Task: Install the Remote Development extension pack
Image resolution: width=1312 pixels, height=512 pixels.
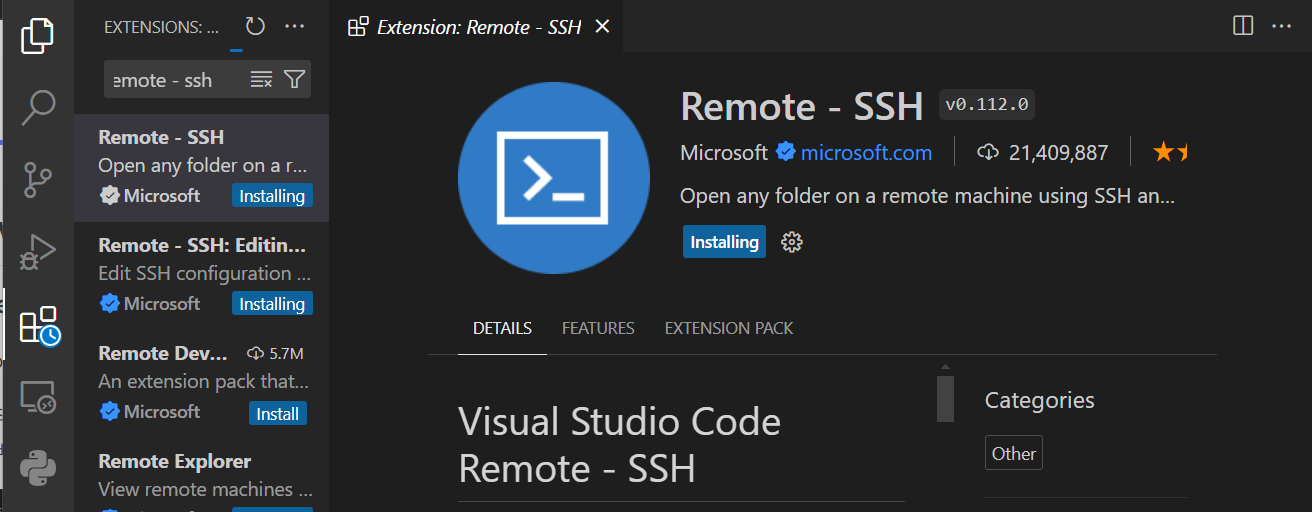Action: coord(278,413)
